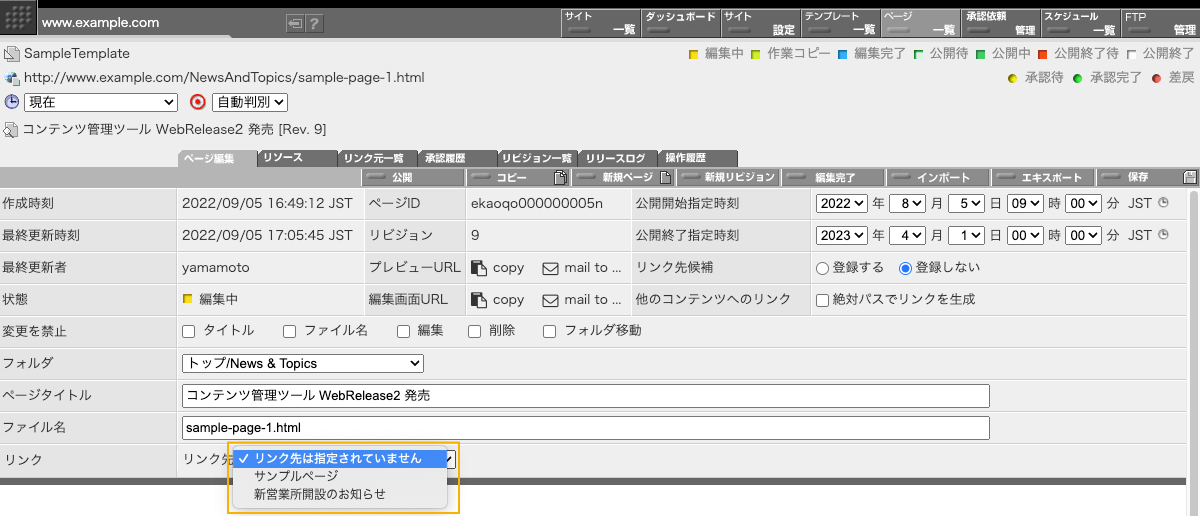Screen dimensions: 1200x516
Task: Click copy icon in プレビューURL row
Action: point(479,267)
